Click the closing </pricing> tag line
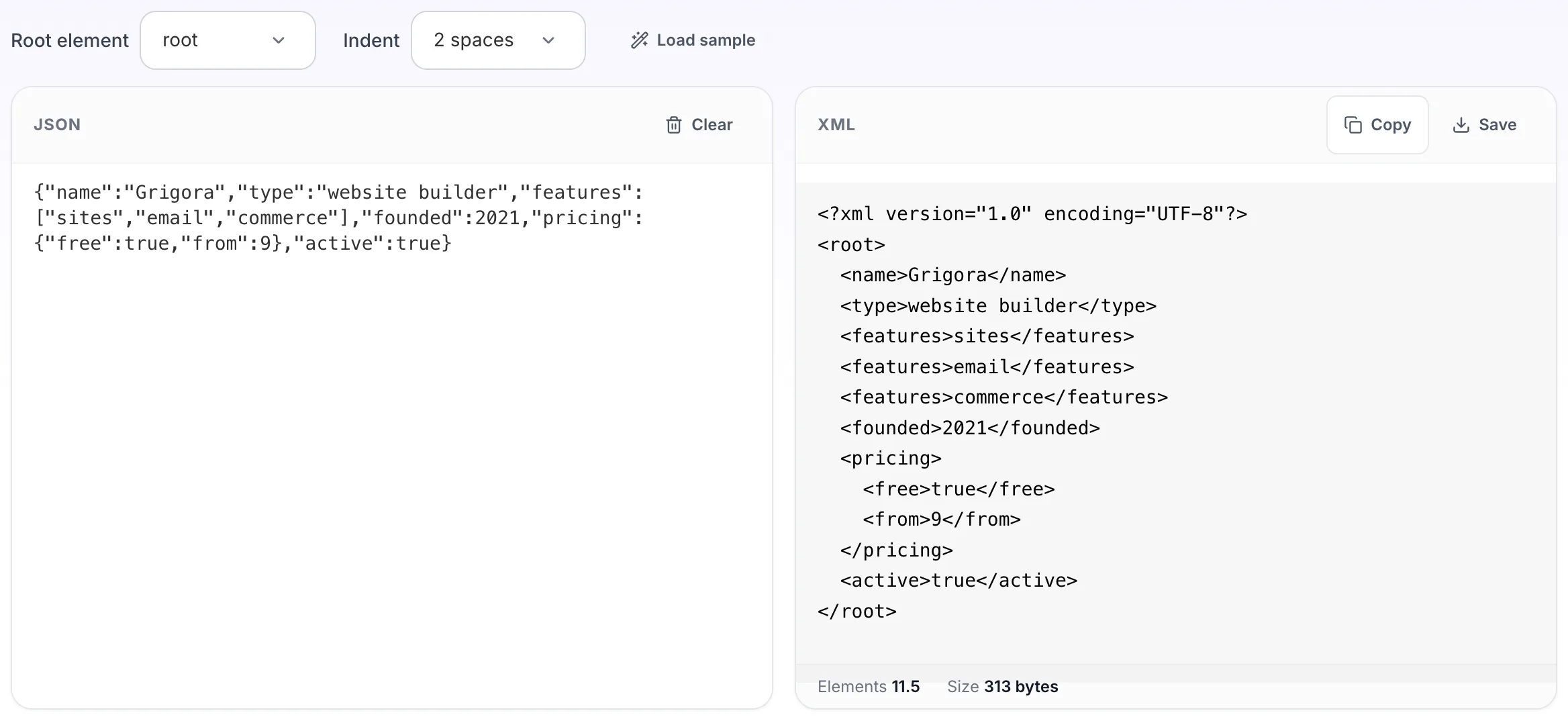The image size is (1568, 721). [896, 550]
